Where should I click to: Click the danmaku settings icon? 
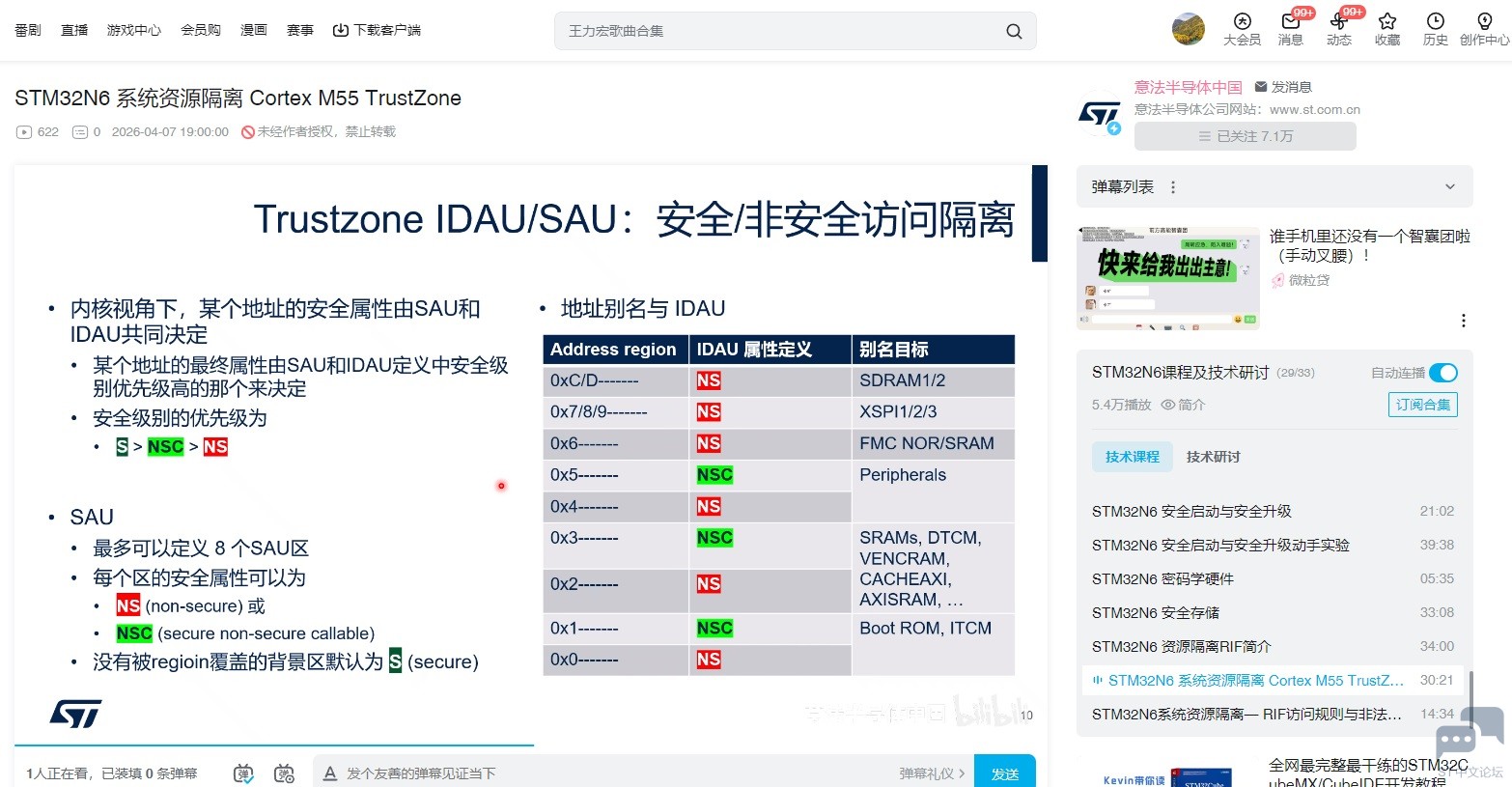point(284,773)
